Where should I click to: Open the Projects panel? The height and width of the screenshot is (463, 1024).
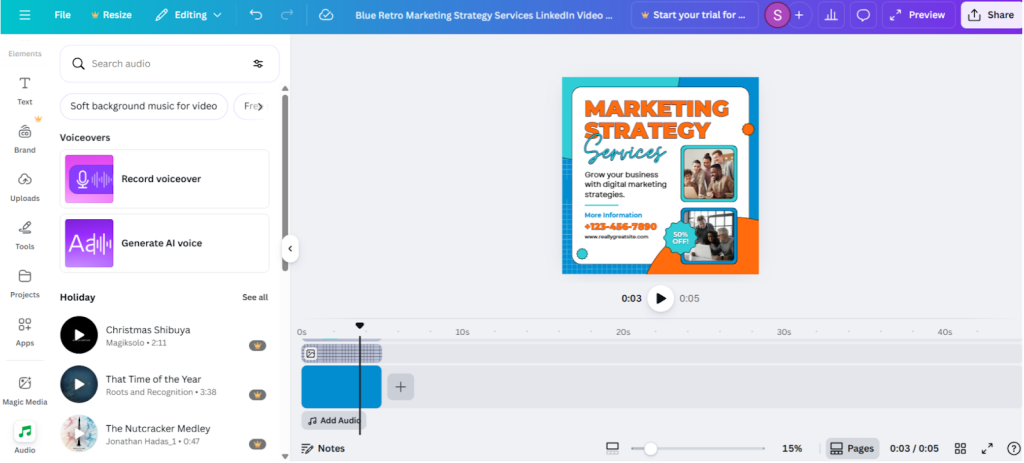point(25,283)
